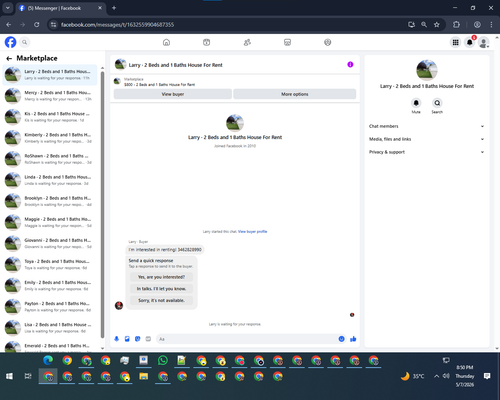Expand Chat members section
Screen dimensions: 500x400
(x=426, y=126)
